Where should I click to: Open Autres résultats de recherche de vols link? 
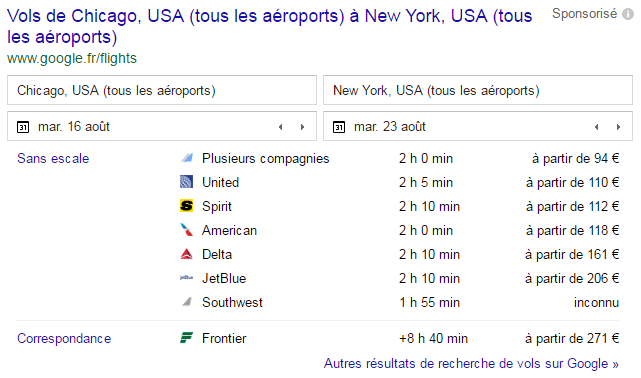471,363
